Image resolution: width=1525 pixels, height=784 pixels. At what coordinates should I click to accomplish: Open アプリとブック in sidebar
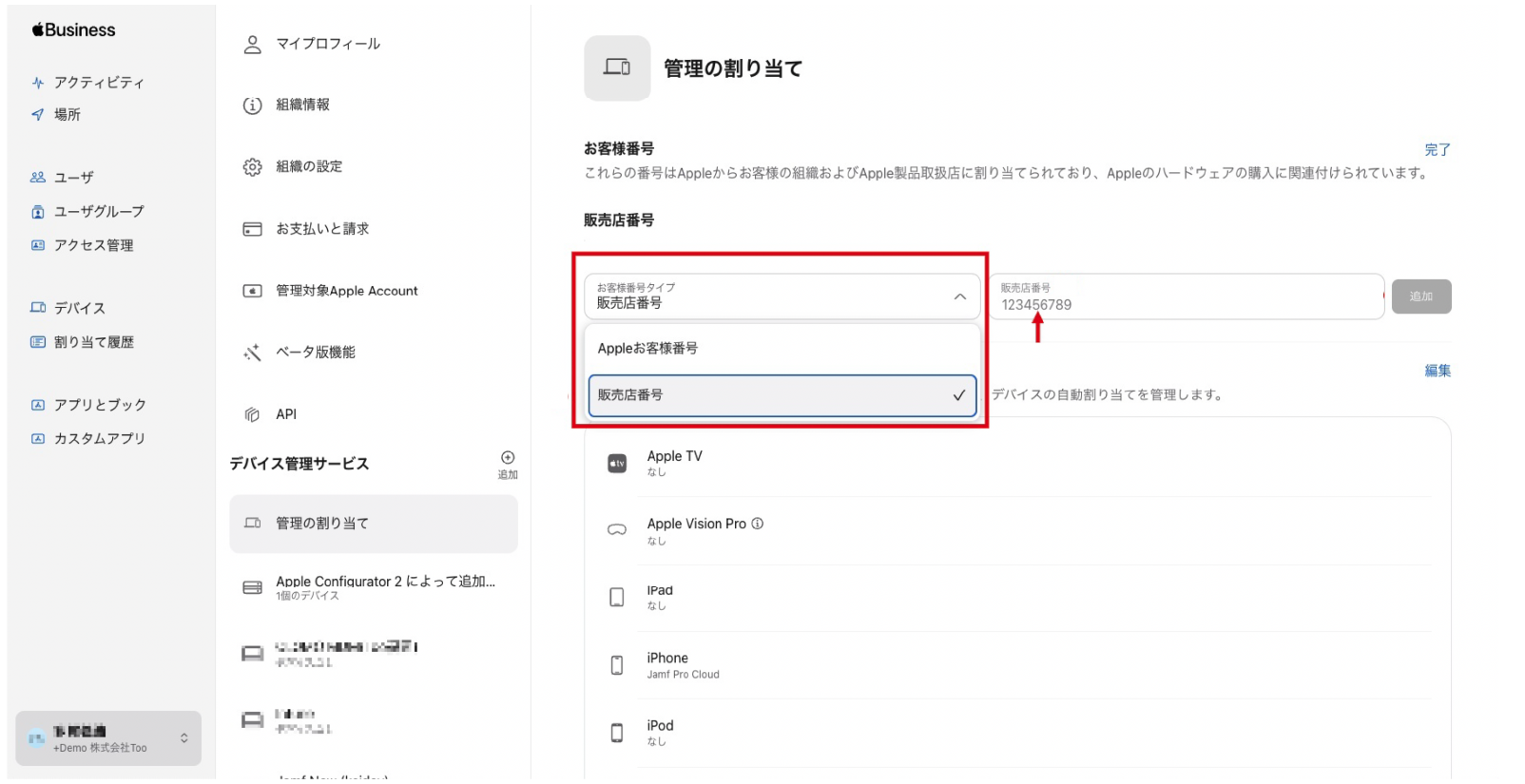100,405
